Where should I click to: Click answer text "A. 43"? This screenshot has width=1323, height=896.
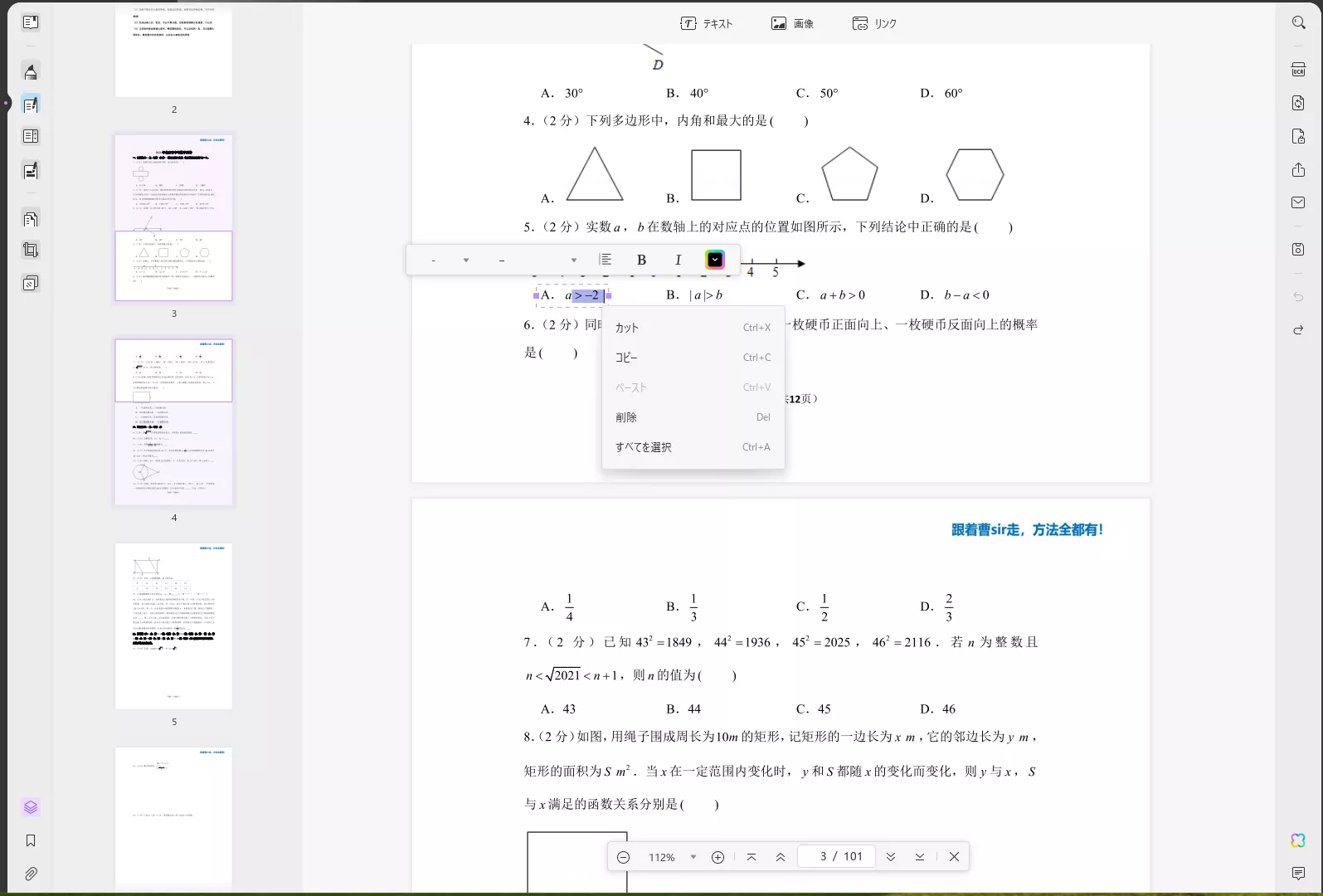(558, 709)
